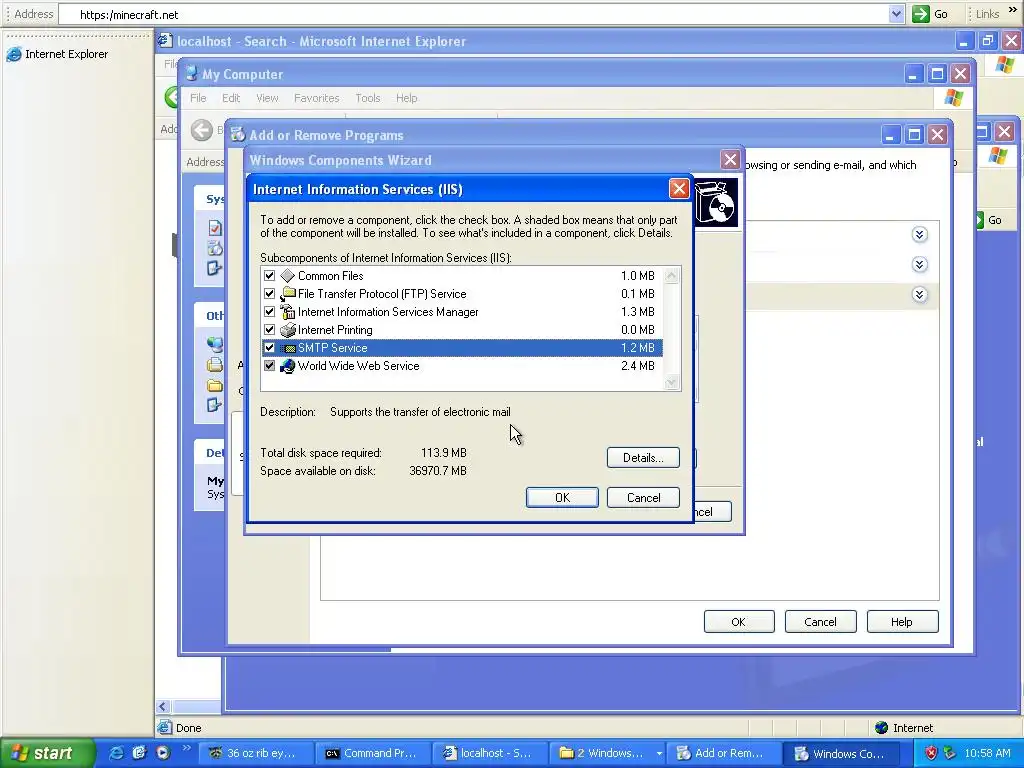
Task: Click the Details... button in IIS dialog
Action: point(643,458)
